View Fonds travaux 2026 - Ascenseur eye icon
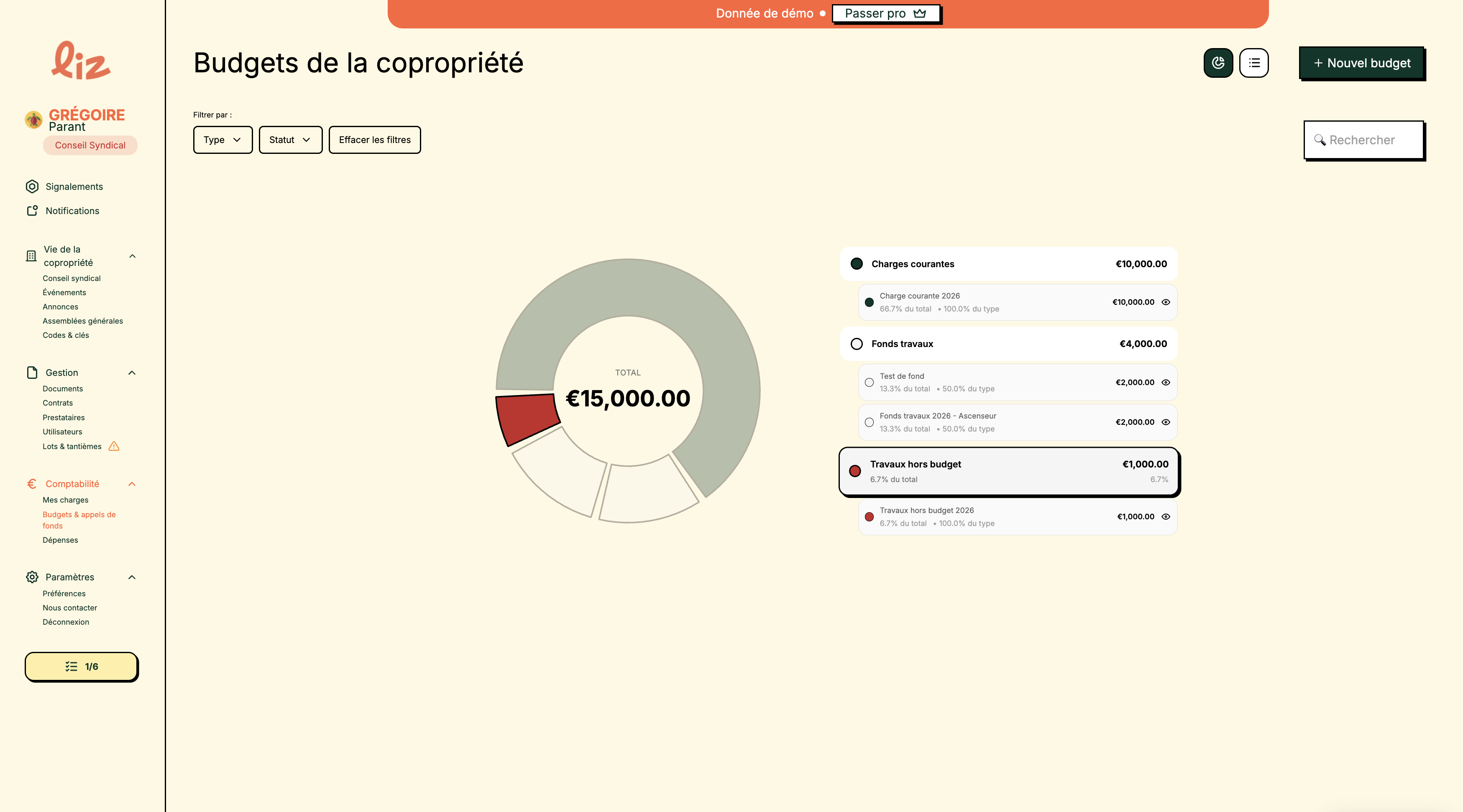 click(x=1166, y=422)
